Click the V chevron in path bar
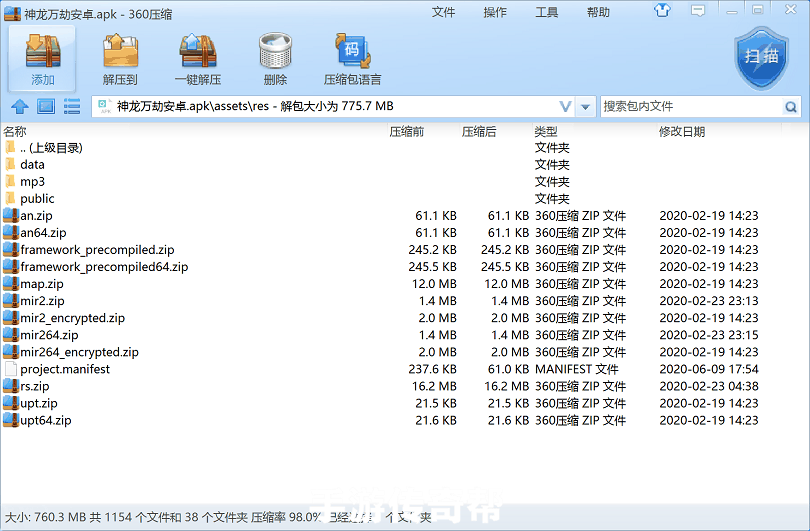Screen dimensions: 810x531 566,107
